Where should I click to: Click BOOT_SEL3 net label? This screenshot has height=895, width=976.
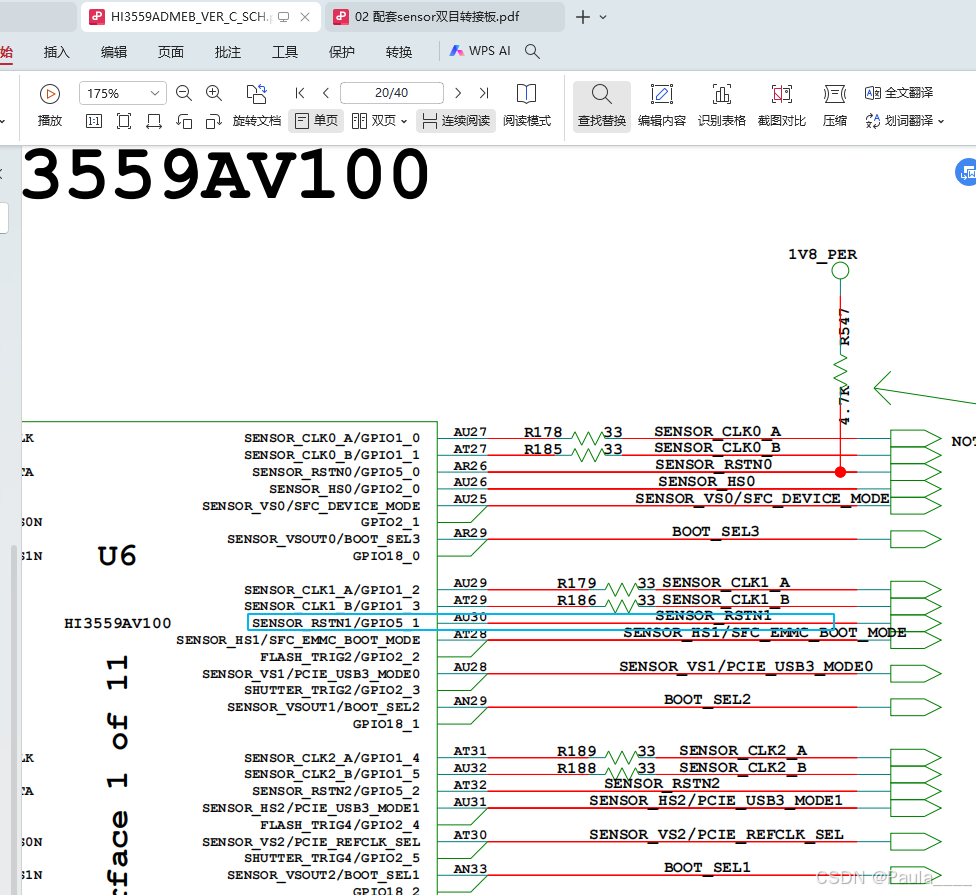pyautogui.click(x=715, y=532)
